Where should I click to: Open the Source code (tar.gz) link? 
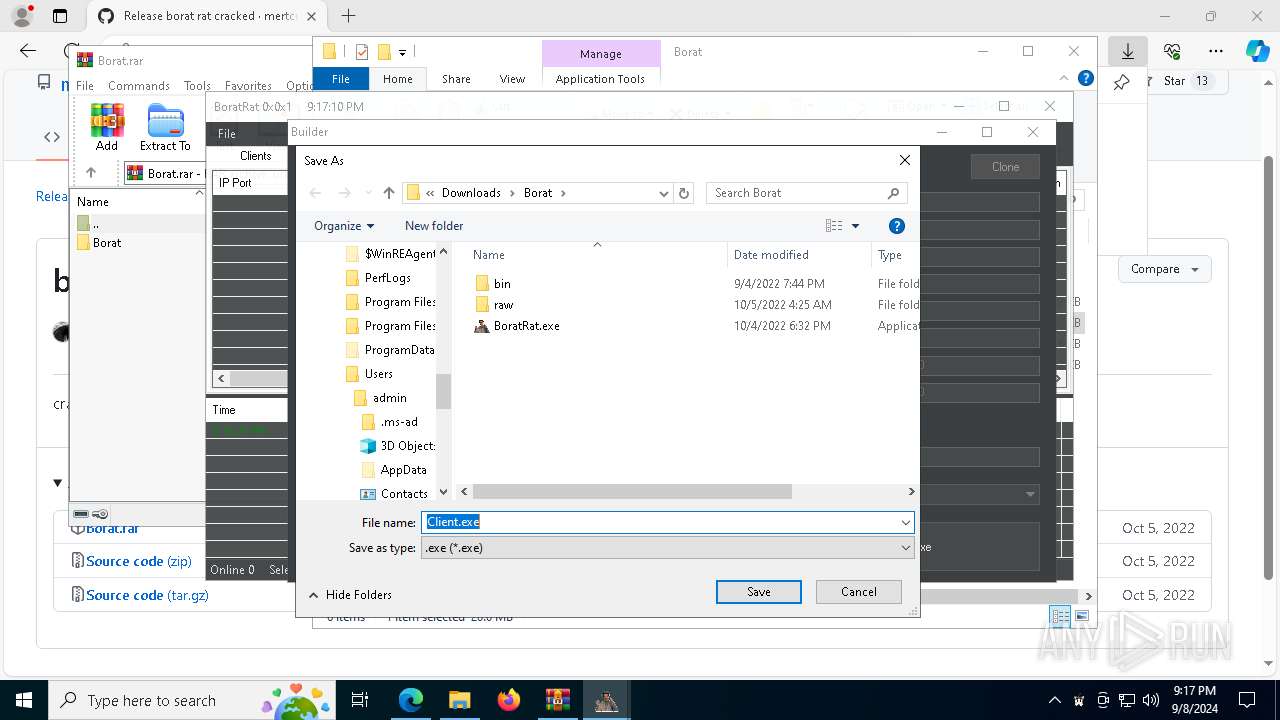(147, 595)
